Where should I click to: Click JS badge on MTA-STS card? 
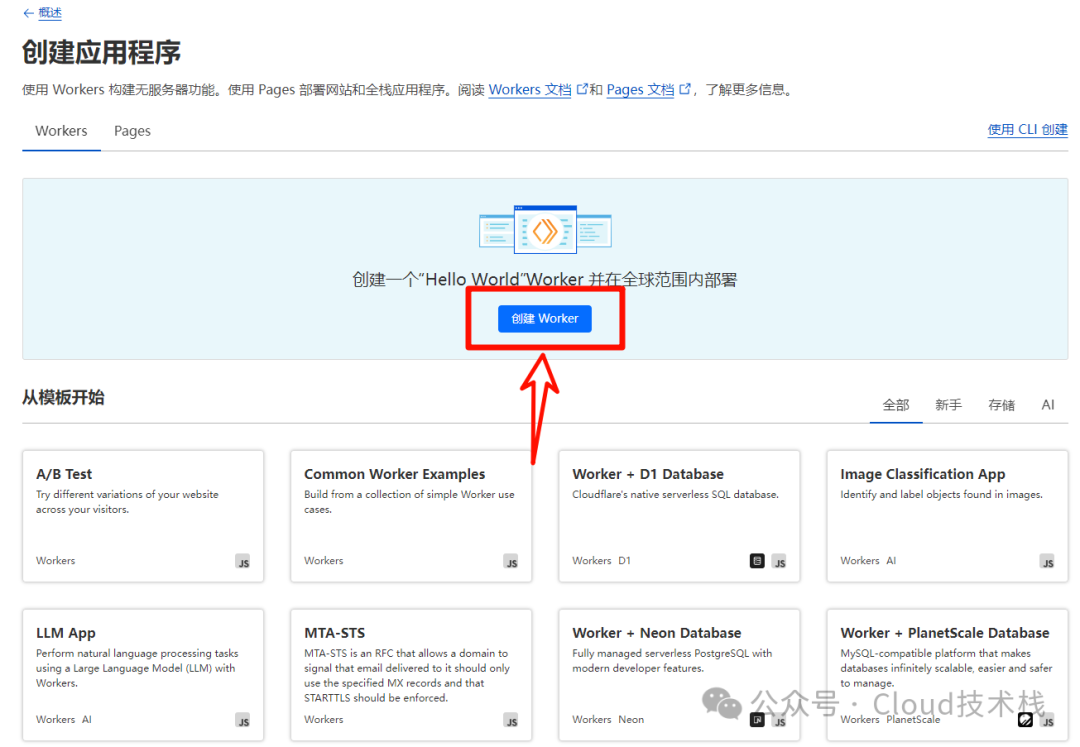point(511,721)
